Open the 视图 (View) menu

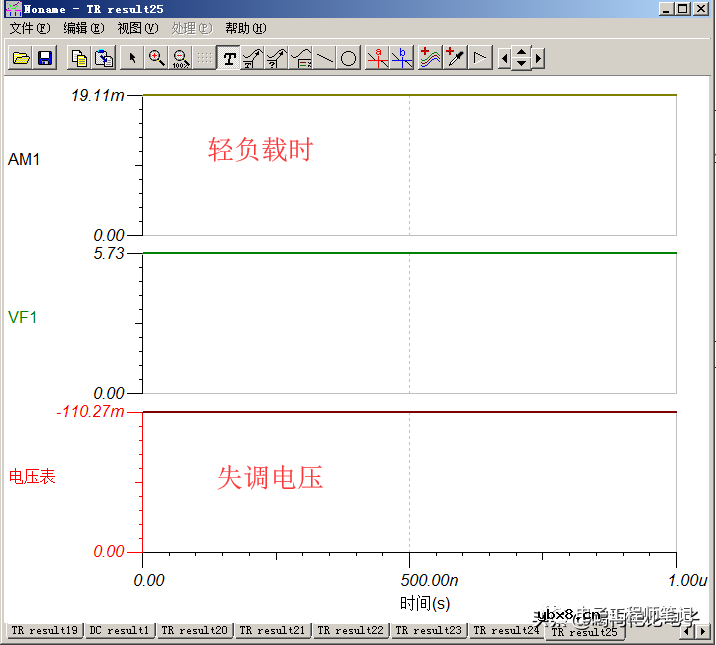(137, 28)
